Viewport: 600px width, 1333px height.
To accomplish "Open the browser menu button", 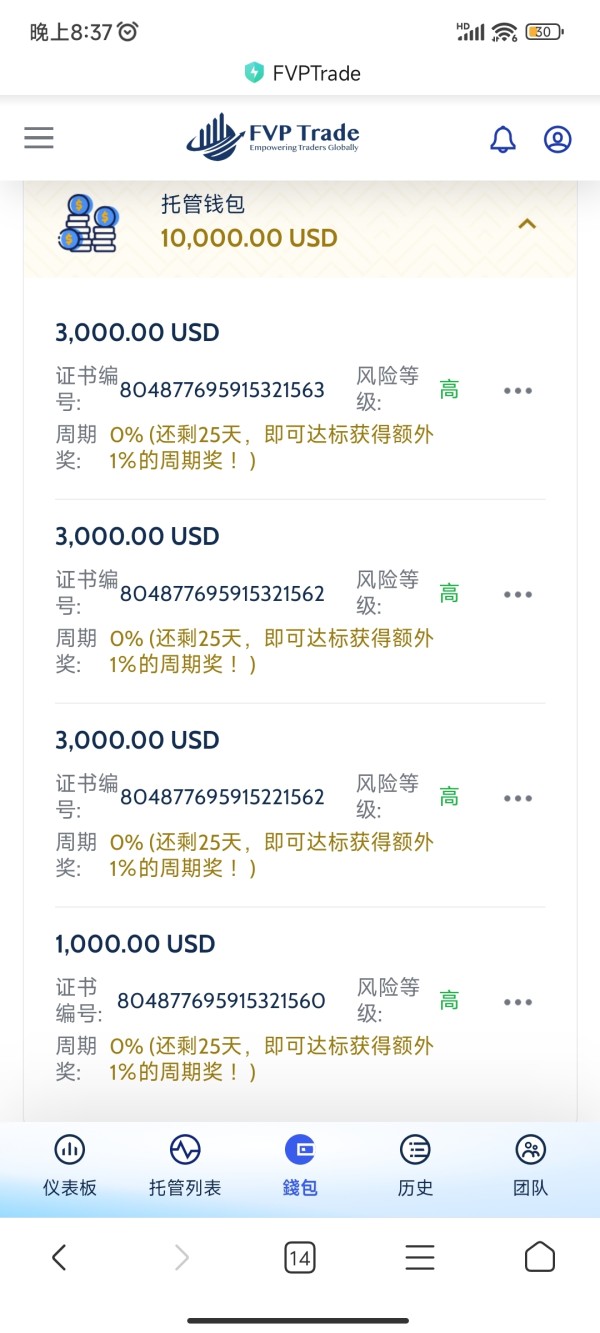I will (420, 1257).
